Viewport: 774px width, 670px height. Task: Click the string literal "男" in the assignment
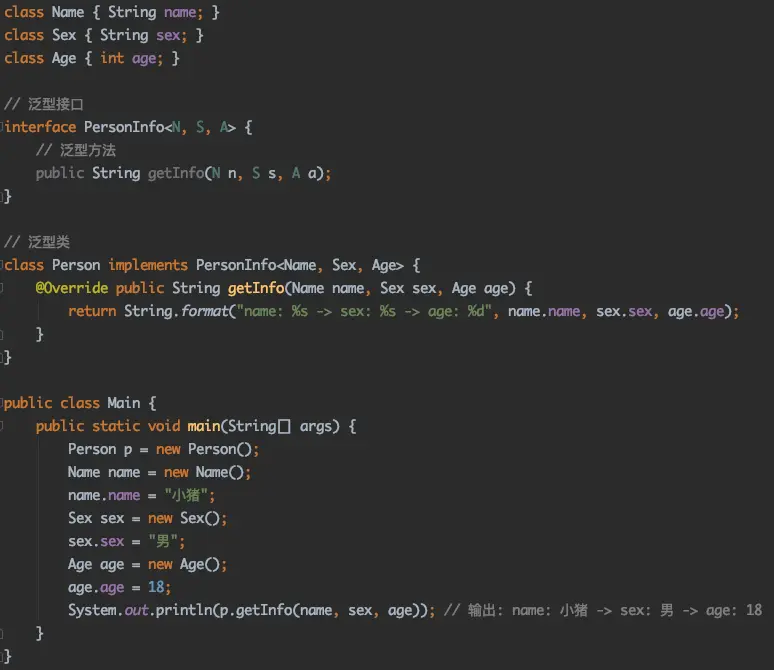tap(163, 542)
